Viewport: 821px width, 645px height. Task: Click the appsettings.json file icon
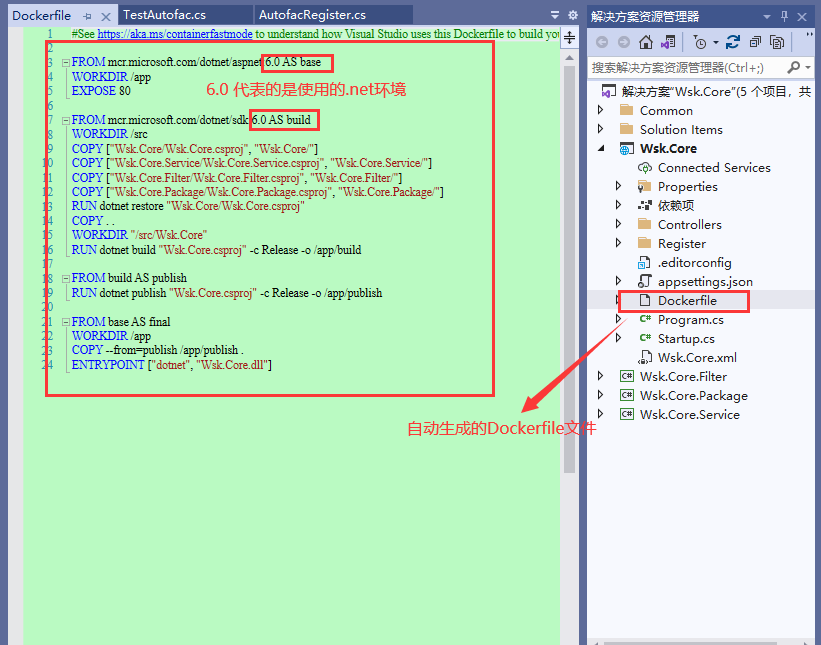(x=645, y=281)
